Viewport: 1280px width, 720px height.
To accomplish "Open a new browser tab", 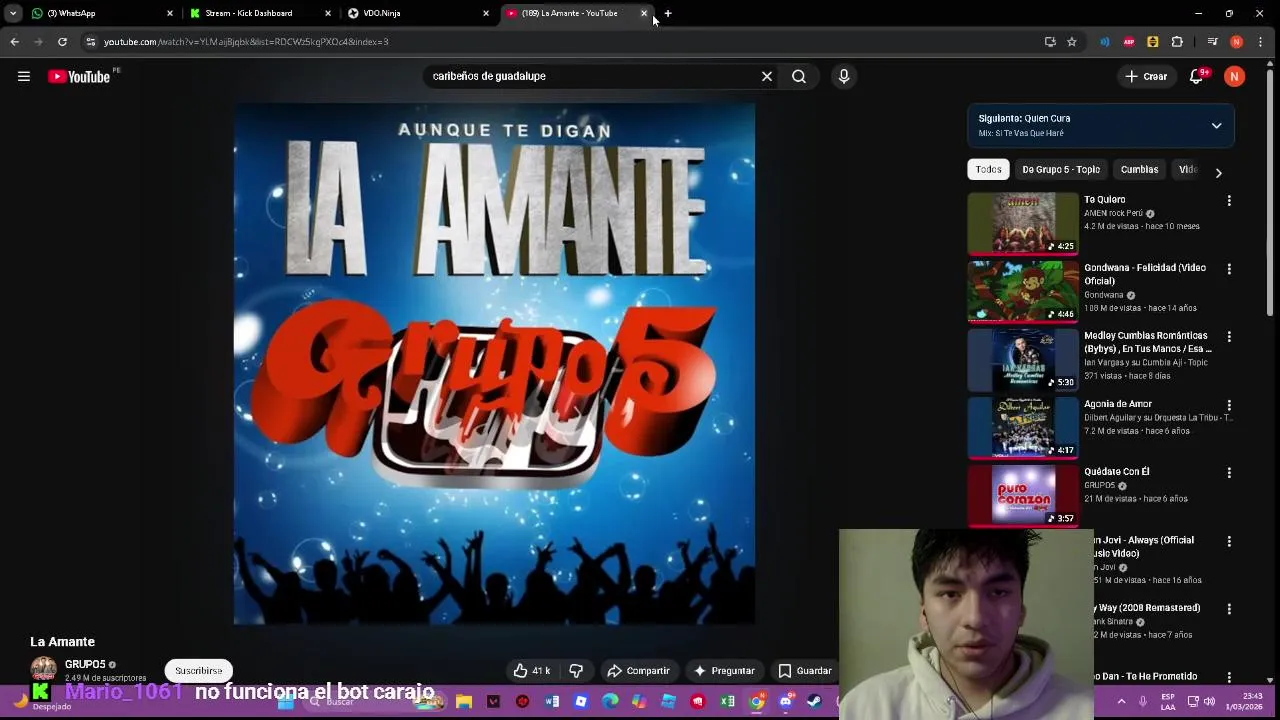I will click(668, 13).
